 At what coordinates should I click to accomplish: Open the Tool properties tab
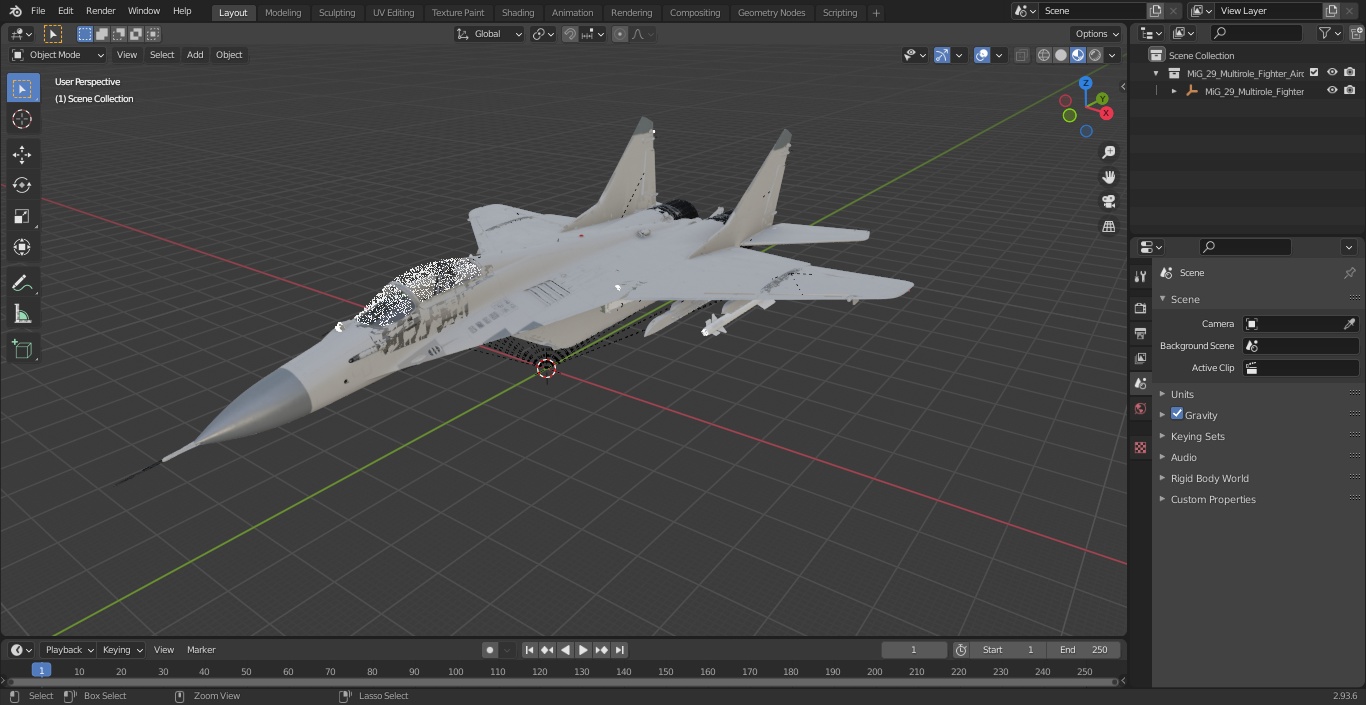pyautogui.click(x=1140, y=277)
